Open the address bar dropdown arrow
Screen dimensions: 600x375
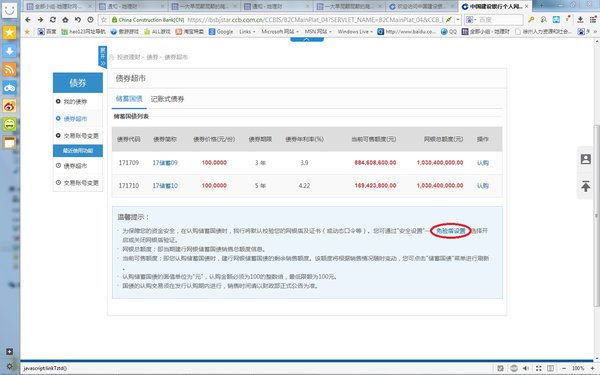[x=458, y=20]
